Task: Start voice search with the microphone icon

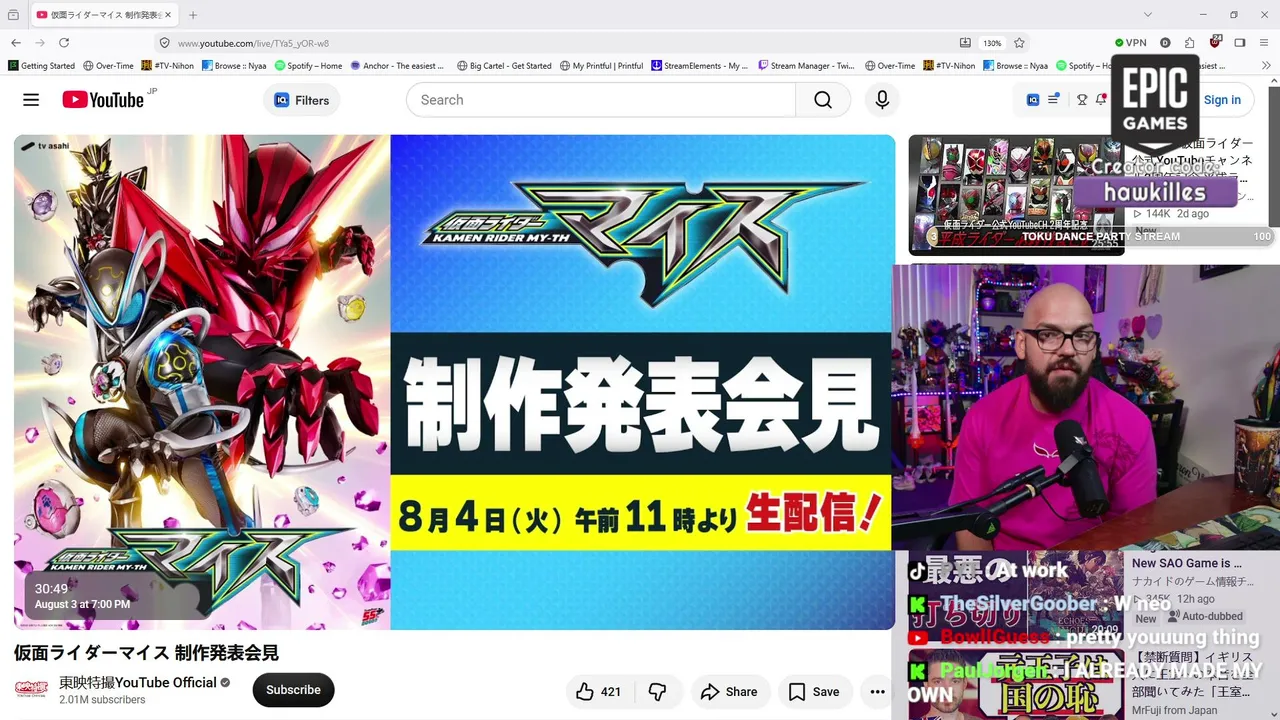Action: point(882,100)
